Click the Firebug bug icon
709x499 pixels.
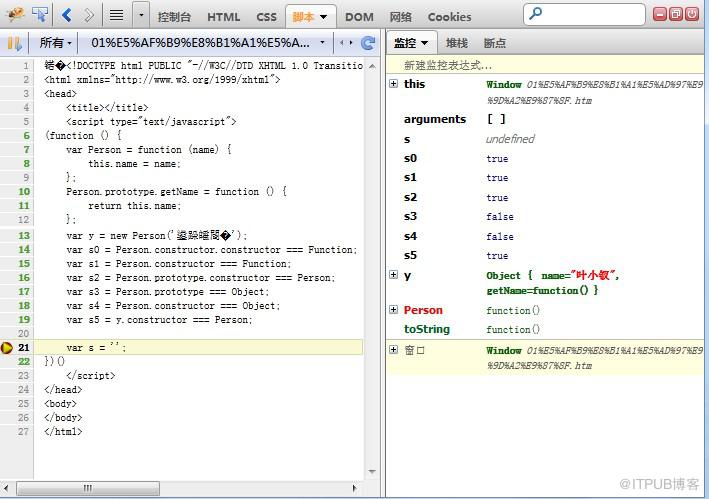click(15, 15)
